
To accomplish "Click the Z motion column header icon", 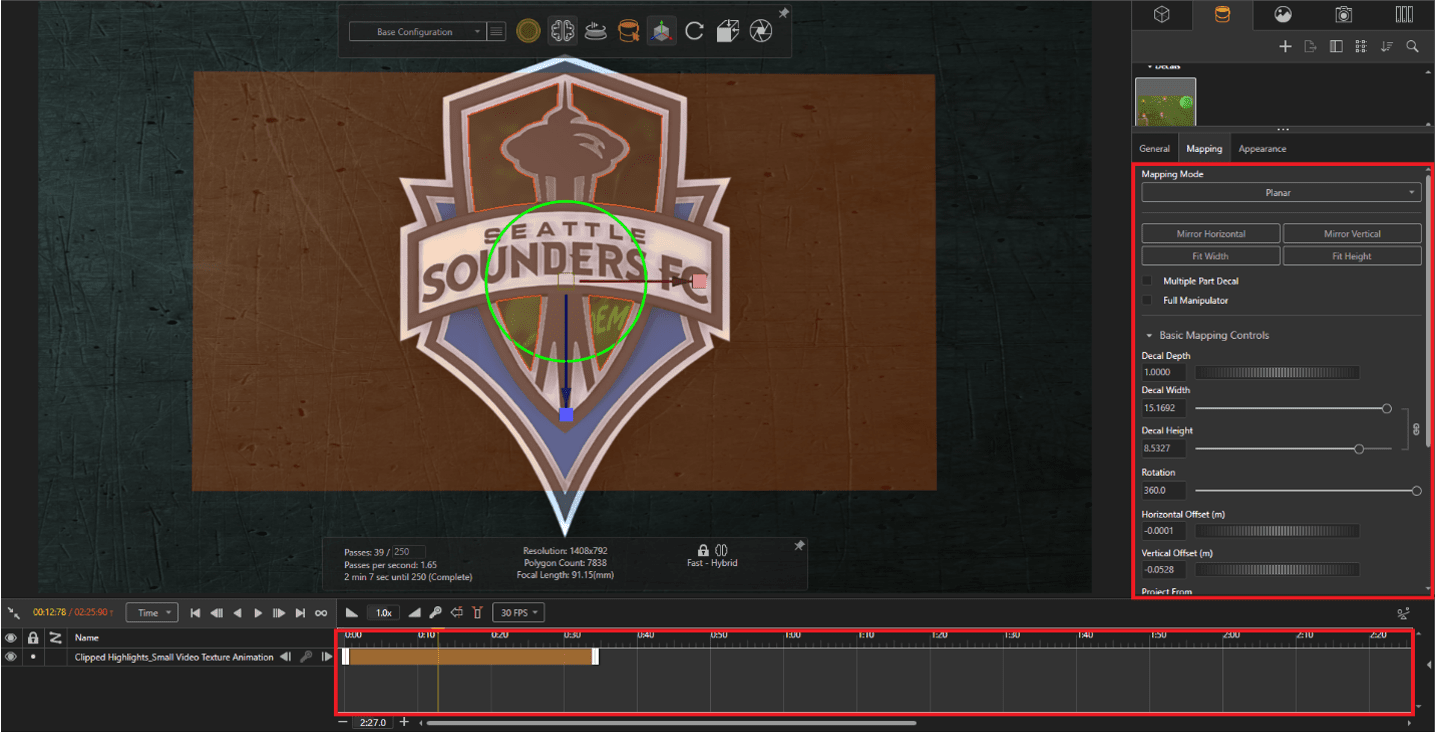I will [55, 637].
